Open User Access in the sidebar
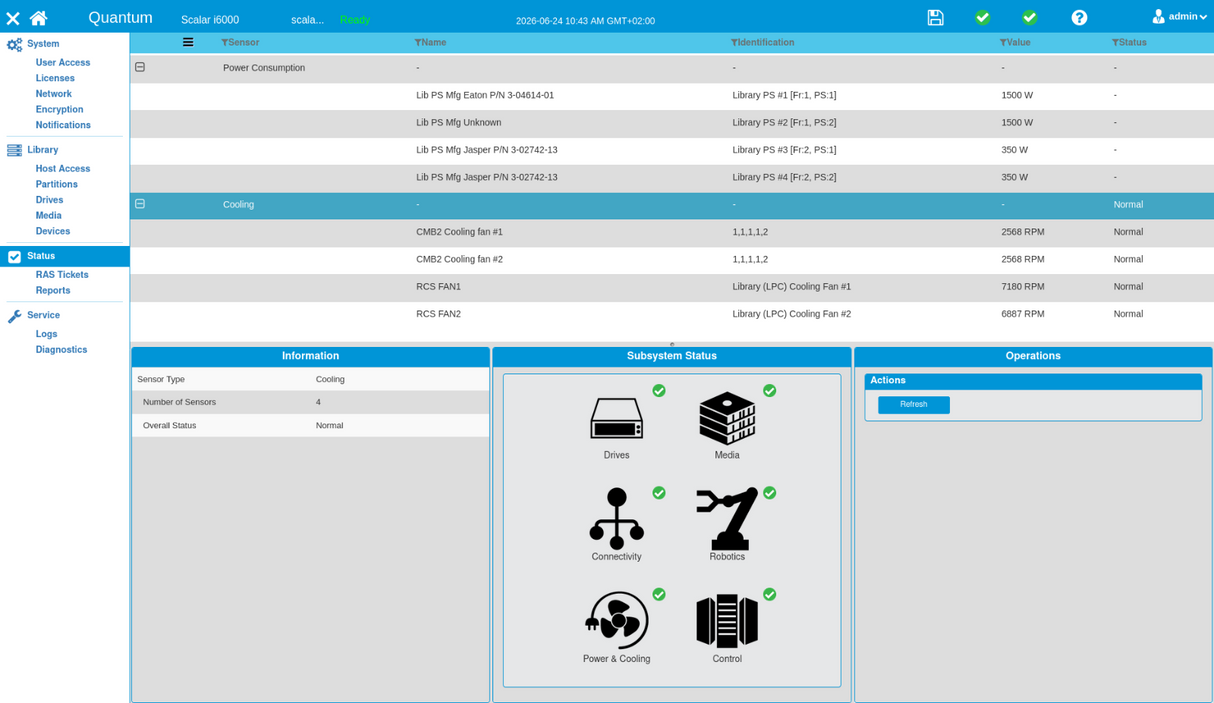 (63, 63)
